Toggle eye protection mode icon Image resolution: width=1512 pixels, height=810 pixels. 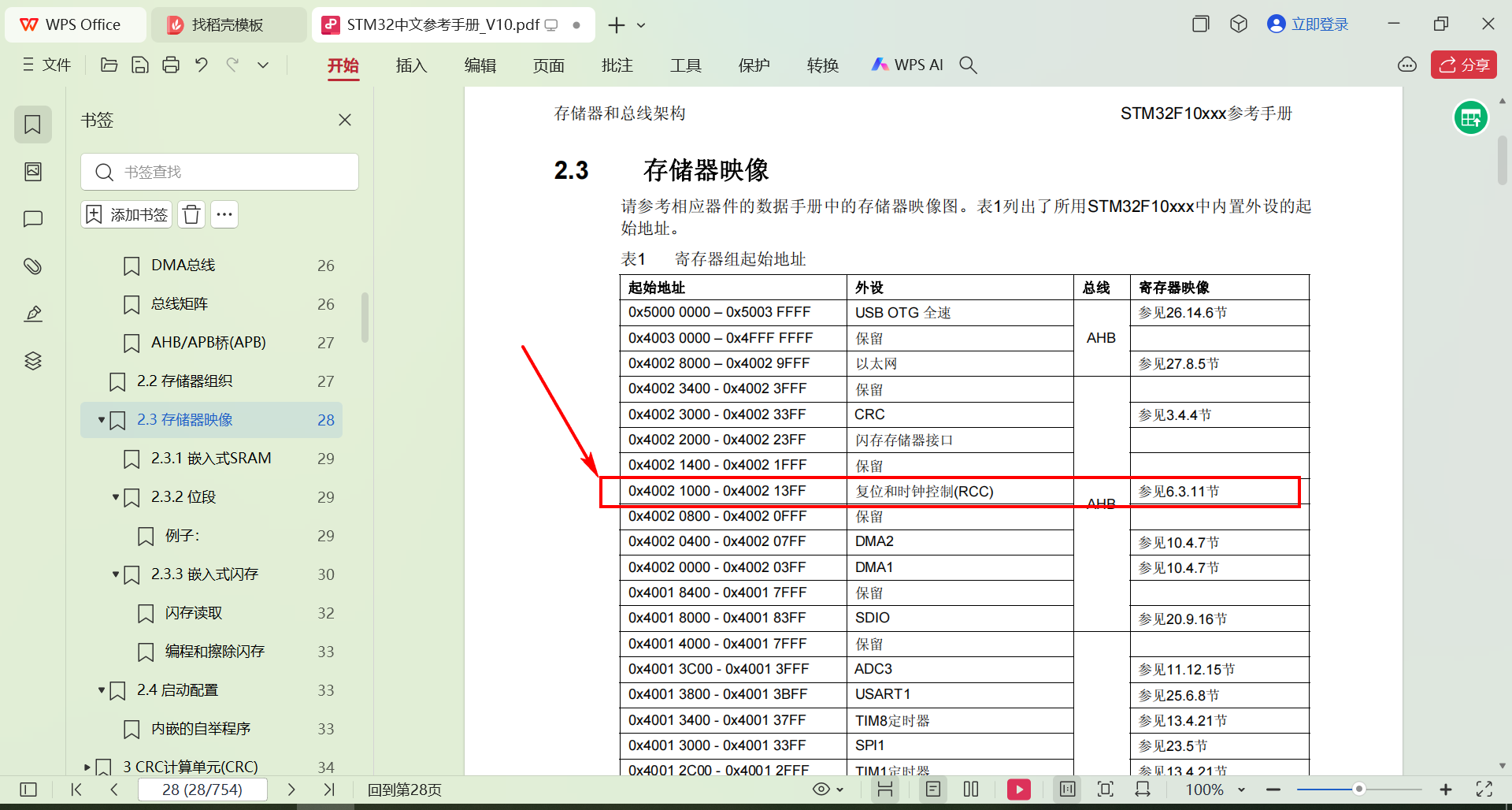coord(821,789)
